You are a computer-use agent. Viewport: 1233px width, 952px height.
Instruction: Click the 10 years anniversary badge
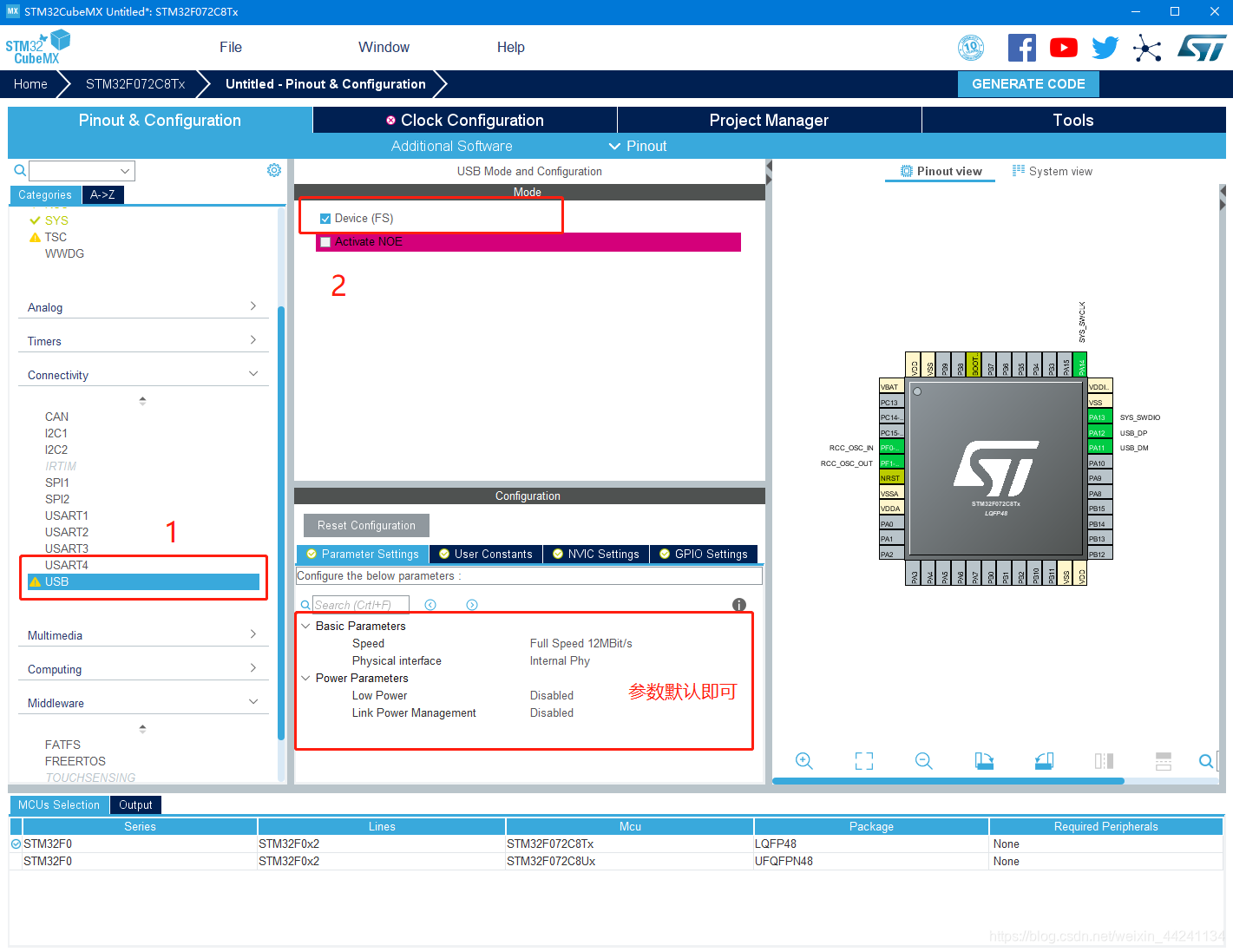[971, 48]
